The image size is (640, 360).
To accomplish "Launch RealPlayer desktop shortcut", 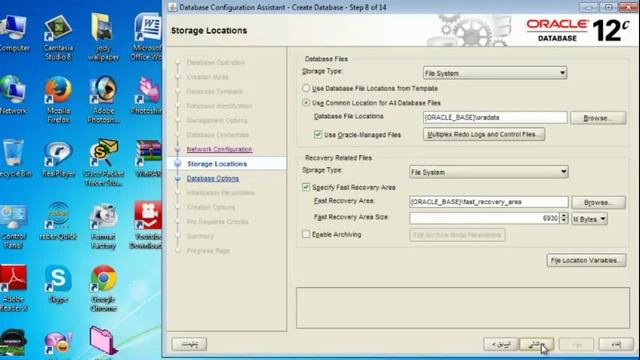I will coord(58,159).
